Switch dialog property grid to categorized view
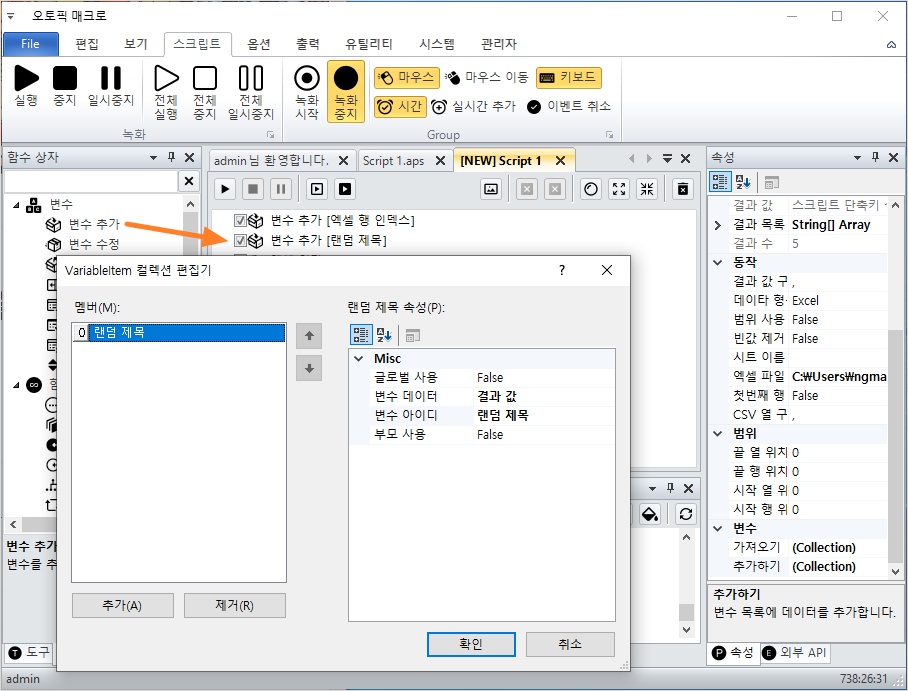This screenshot has height=691, width=908. pyautogui.click(x=361, y=334)
